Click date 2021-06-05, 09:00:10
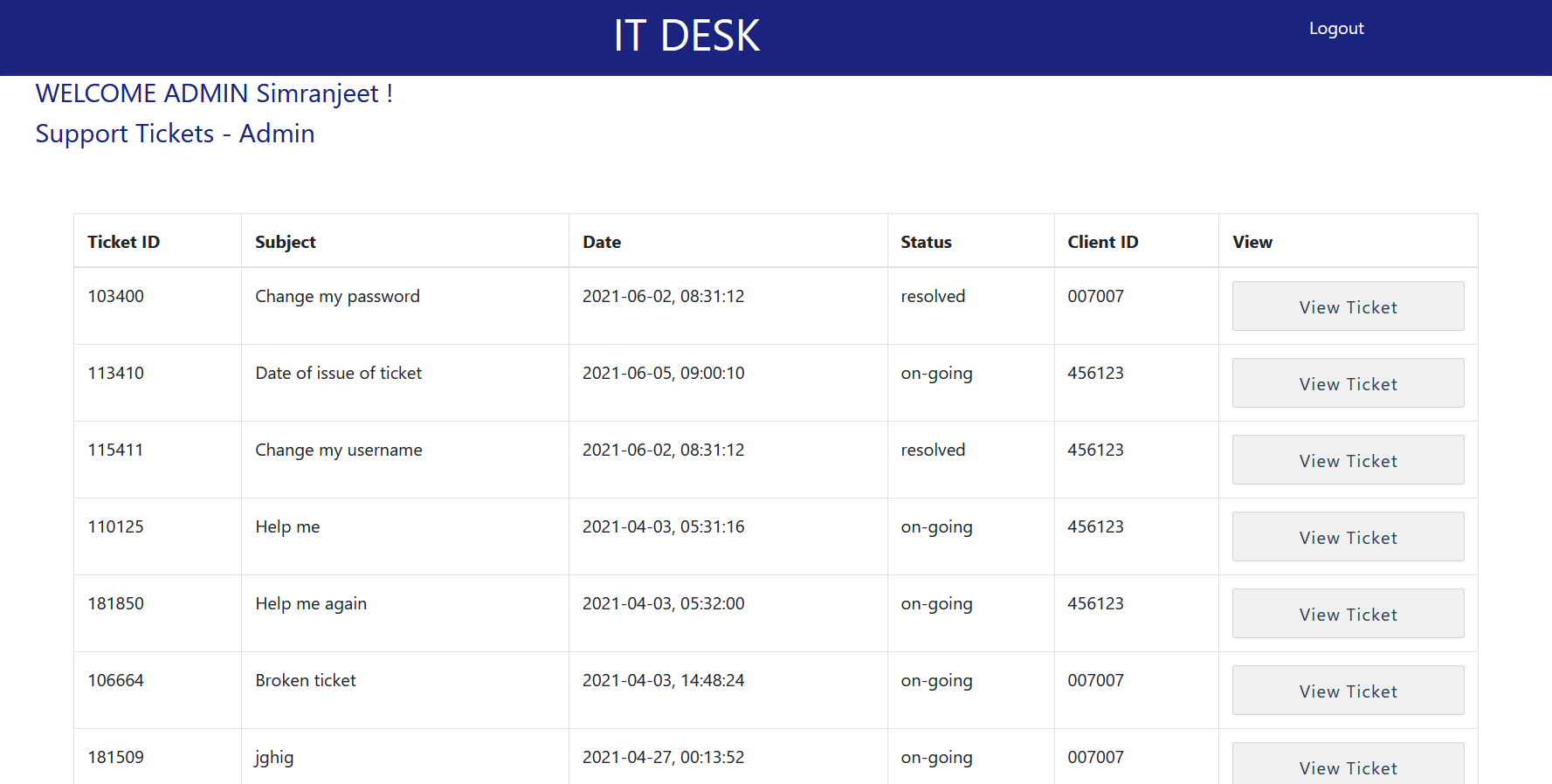 pyautogui.click(x=663, y=373)
